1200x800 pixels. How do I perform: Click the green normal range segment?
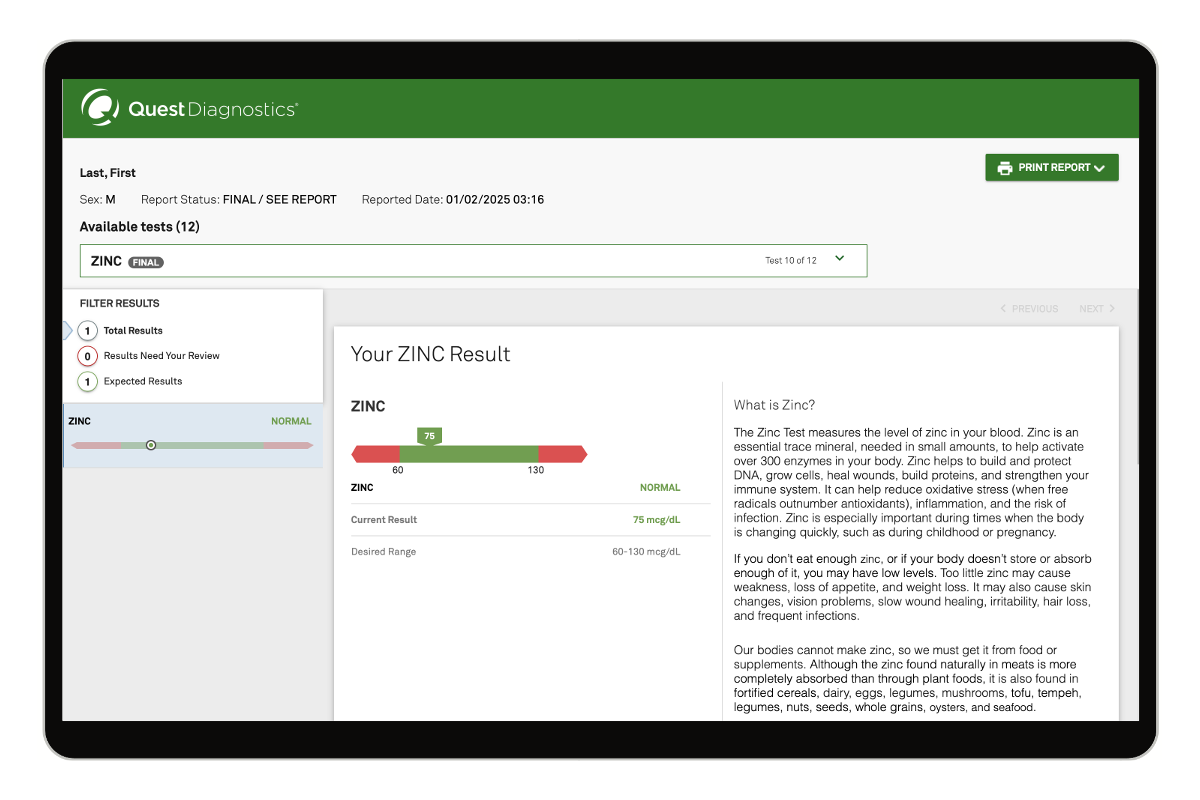[468, 455]
